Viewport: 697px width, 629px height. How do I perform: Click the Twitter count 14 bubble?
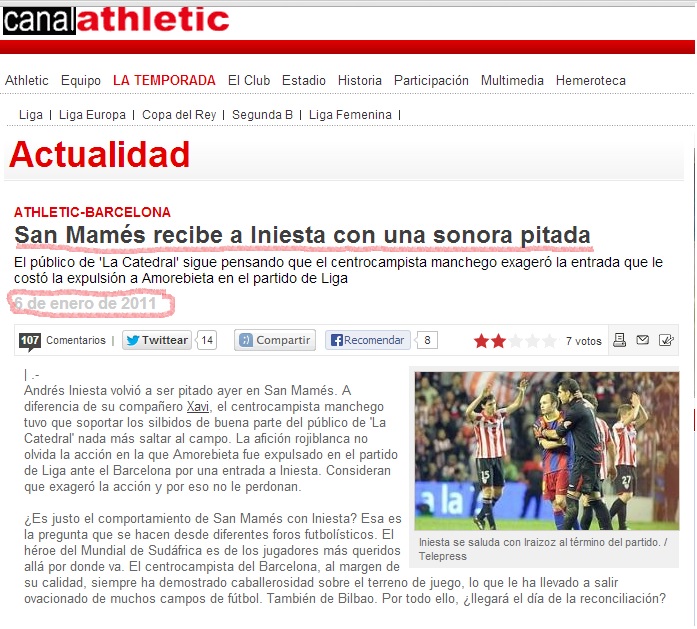pyautogui.click(x=207, y=340)
